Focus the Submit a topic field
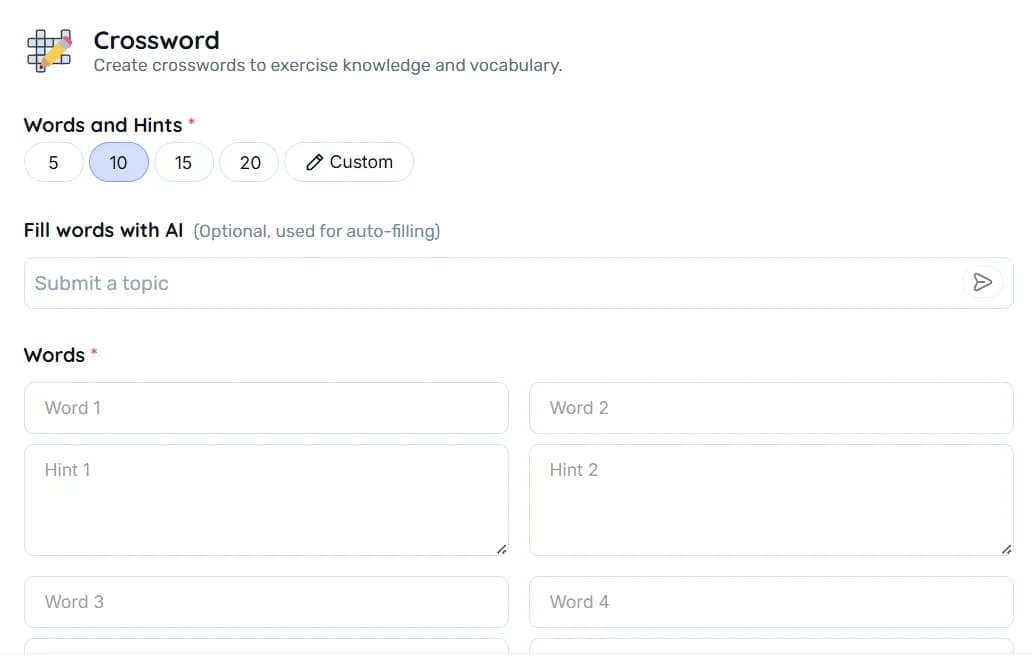This screenshot has height=657, width=1032. click(490, 283)
